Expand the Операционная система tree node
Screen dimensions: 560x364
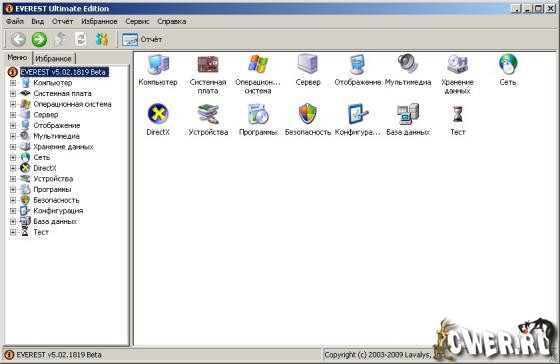tap(13, 104)
